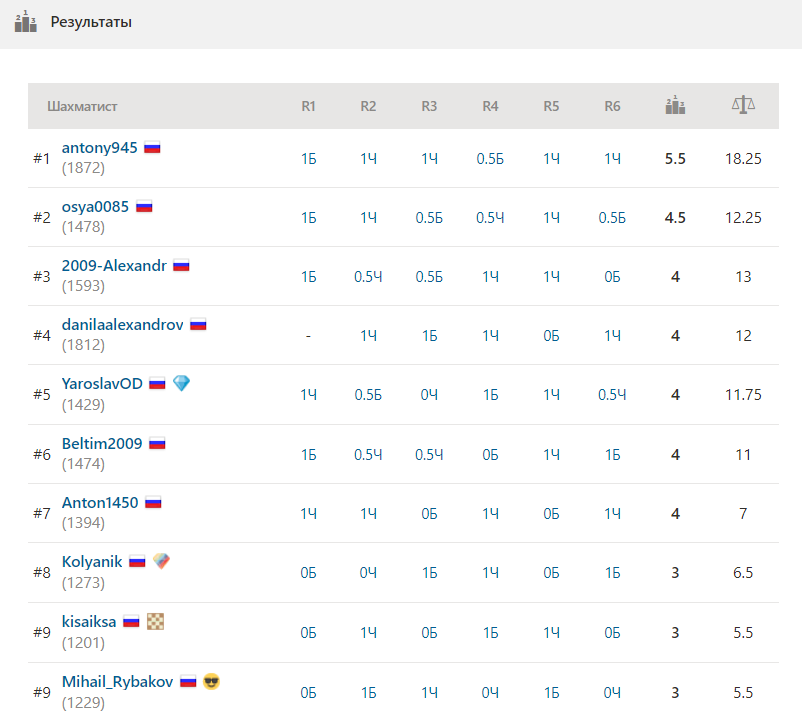The image size is (802, 718).
Task: Click the Шахматист column header
Action: [82, 106]
